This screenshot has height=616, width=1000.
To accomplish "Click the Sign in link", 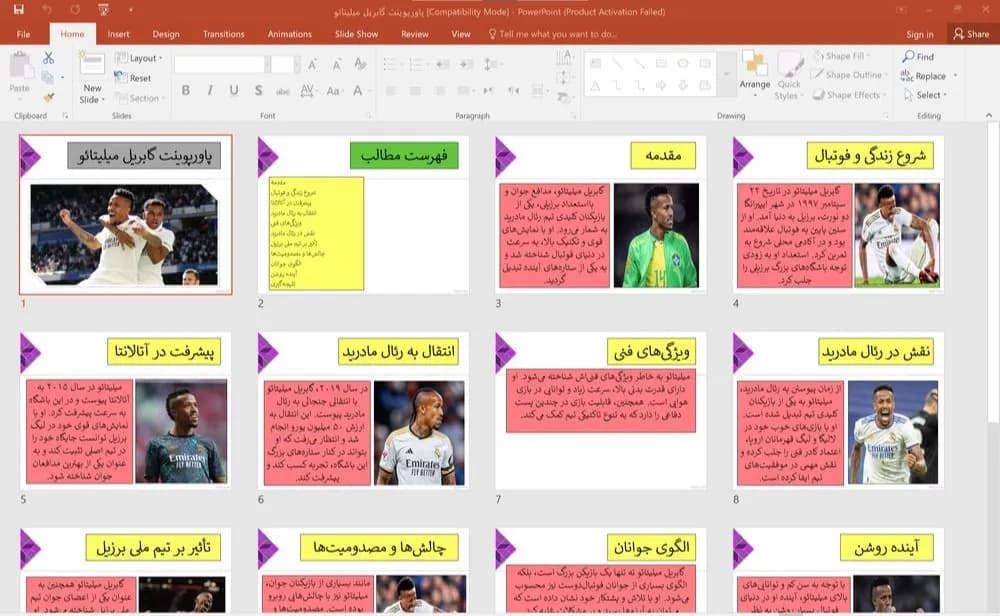I will click(920, 34).
